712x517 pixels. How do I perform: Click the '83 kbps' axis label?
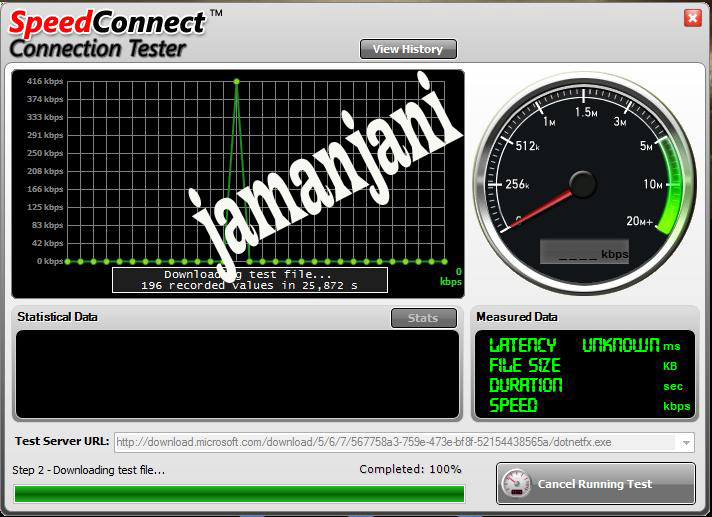[47, 225]
